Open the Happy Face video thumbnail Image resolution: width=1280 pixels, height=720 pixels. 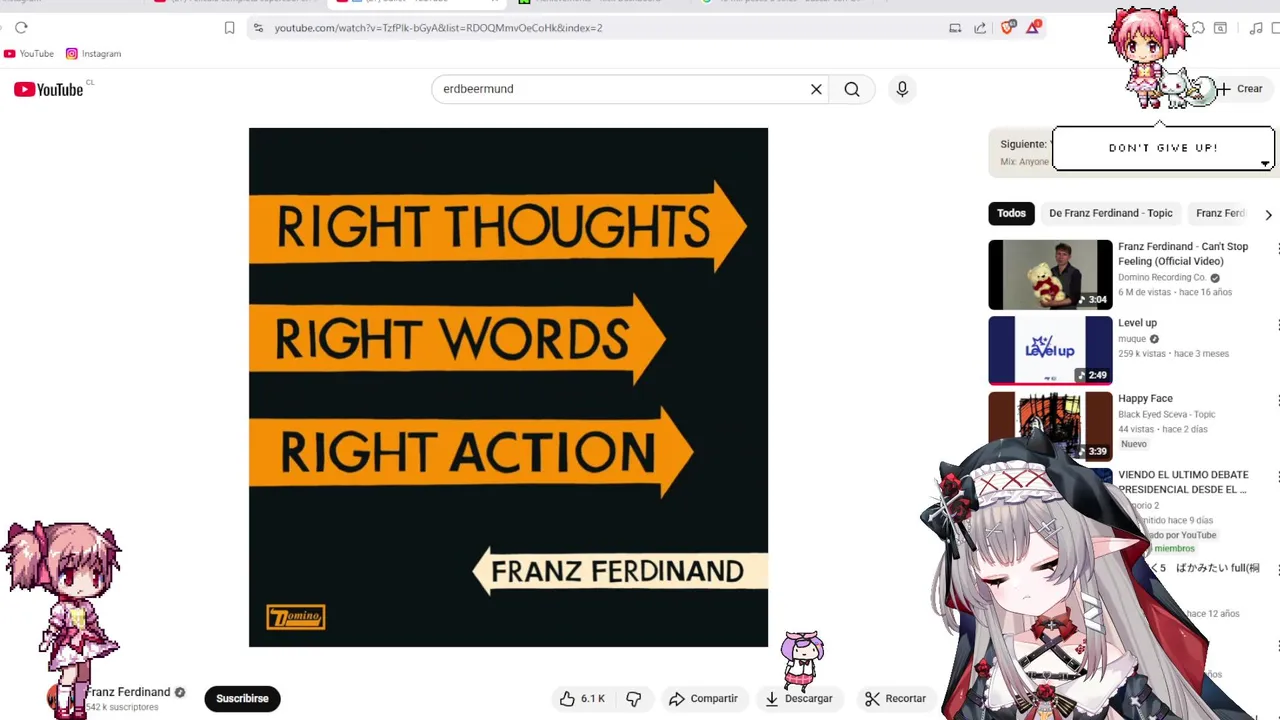pyautogui.click(x=1050, y=425)
